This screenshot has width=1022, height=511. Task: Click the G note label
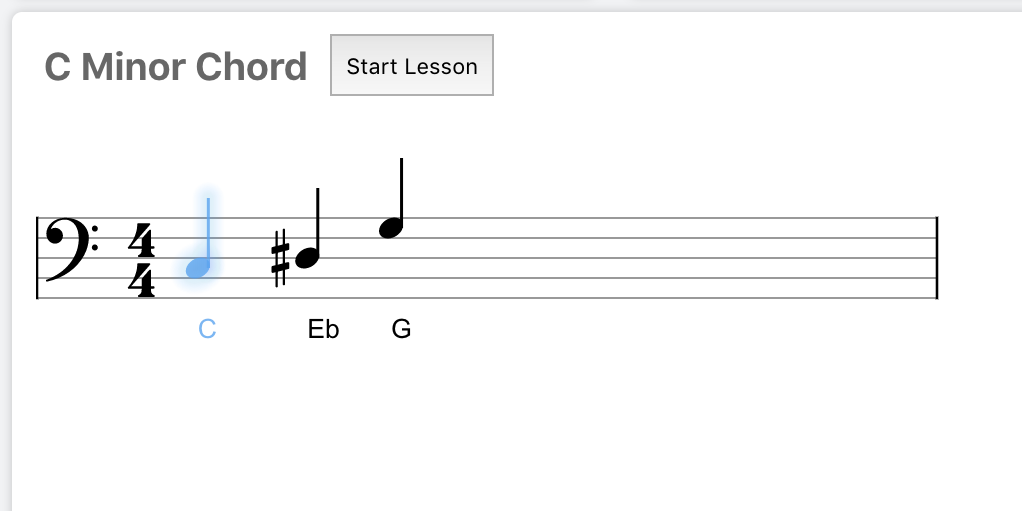402,329
